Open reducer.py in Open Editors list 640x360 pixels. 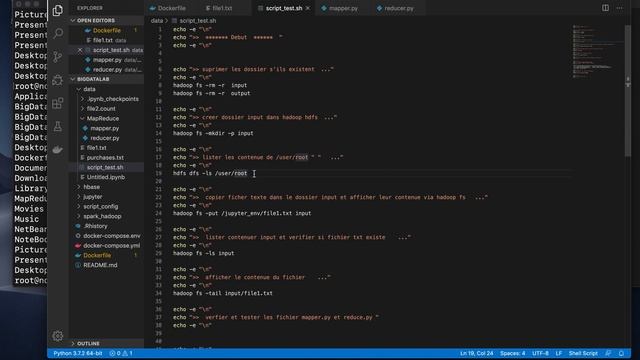pyautogui.click(x=107, y=69)
